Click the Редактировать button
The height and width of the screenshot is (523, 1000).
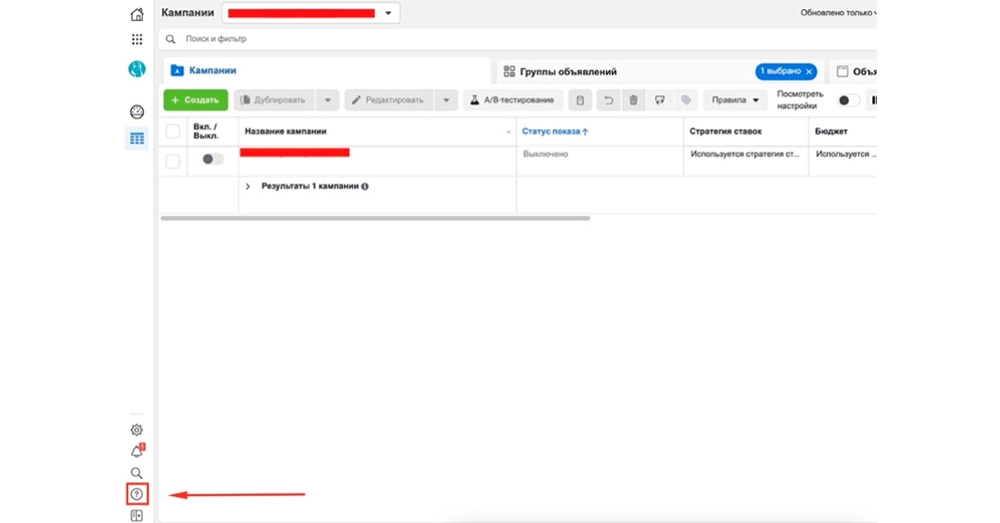coord(389,100)
